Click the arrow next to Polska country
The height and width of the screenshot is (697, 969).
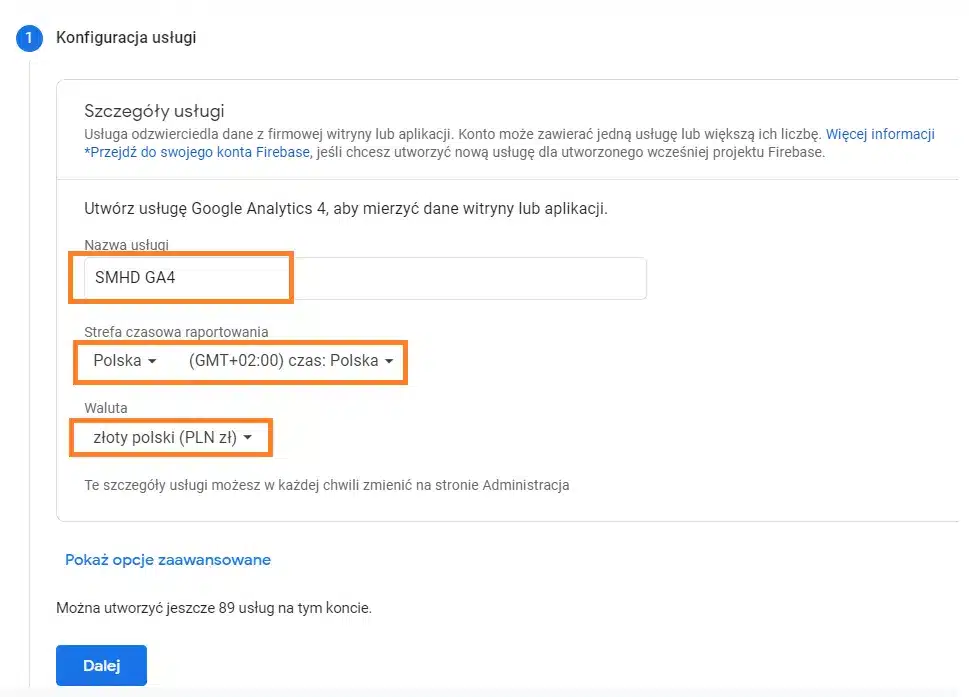pyautogui.click(x=152, y=361)
